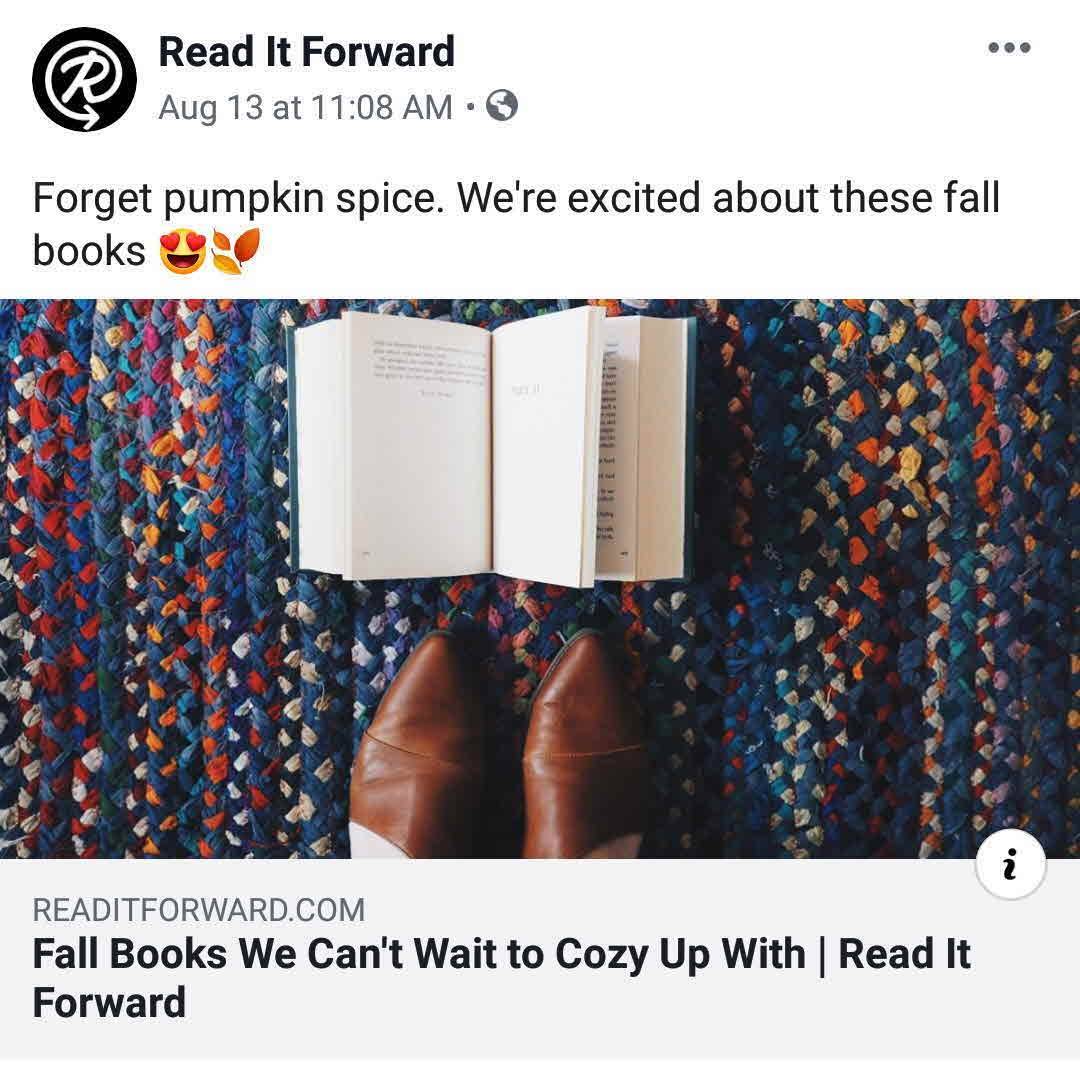Click the braided rug area right of book
This screenshot has width=1080, height=1080.
point(889,482)
